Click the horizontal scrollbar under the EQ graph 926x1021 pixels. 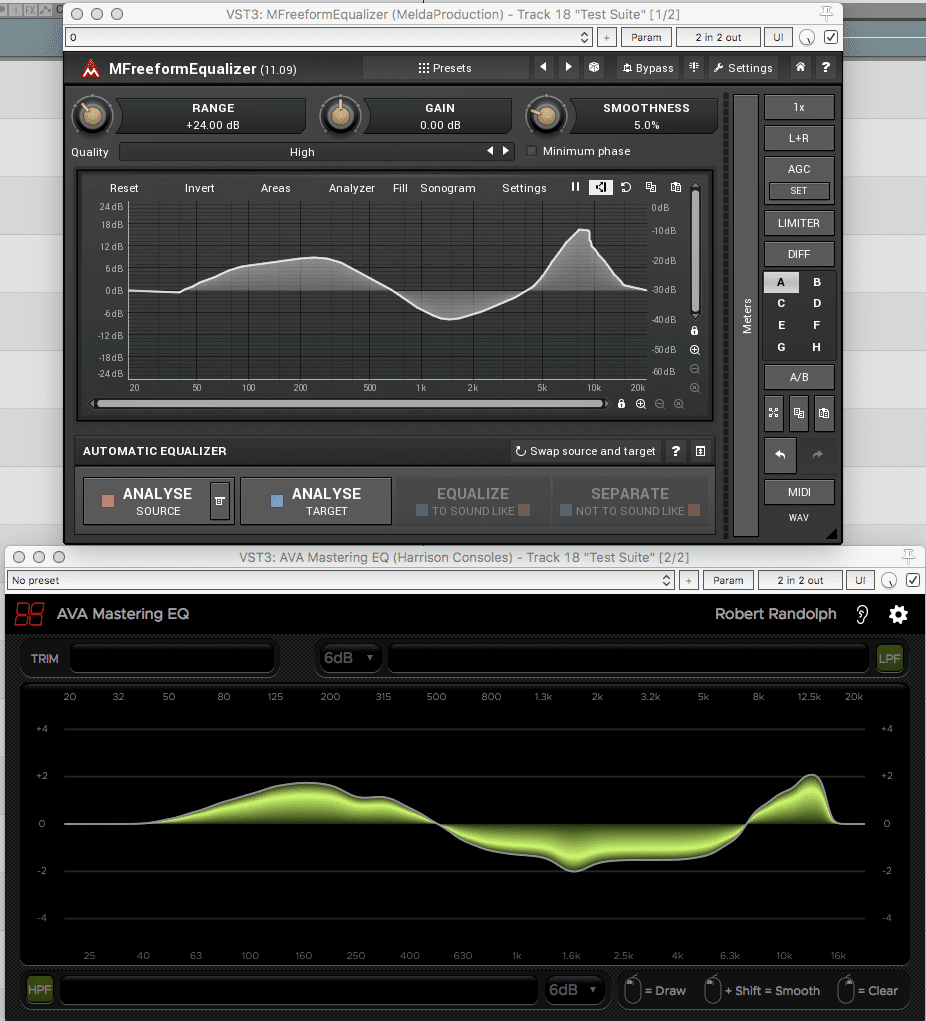pyautogui.click(x=348, y=404)
